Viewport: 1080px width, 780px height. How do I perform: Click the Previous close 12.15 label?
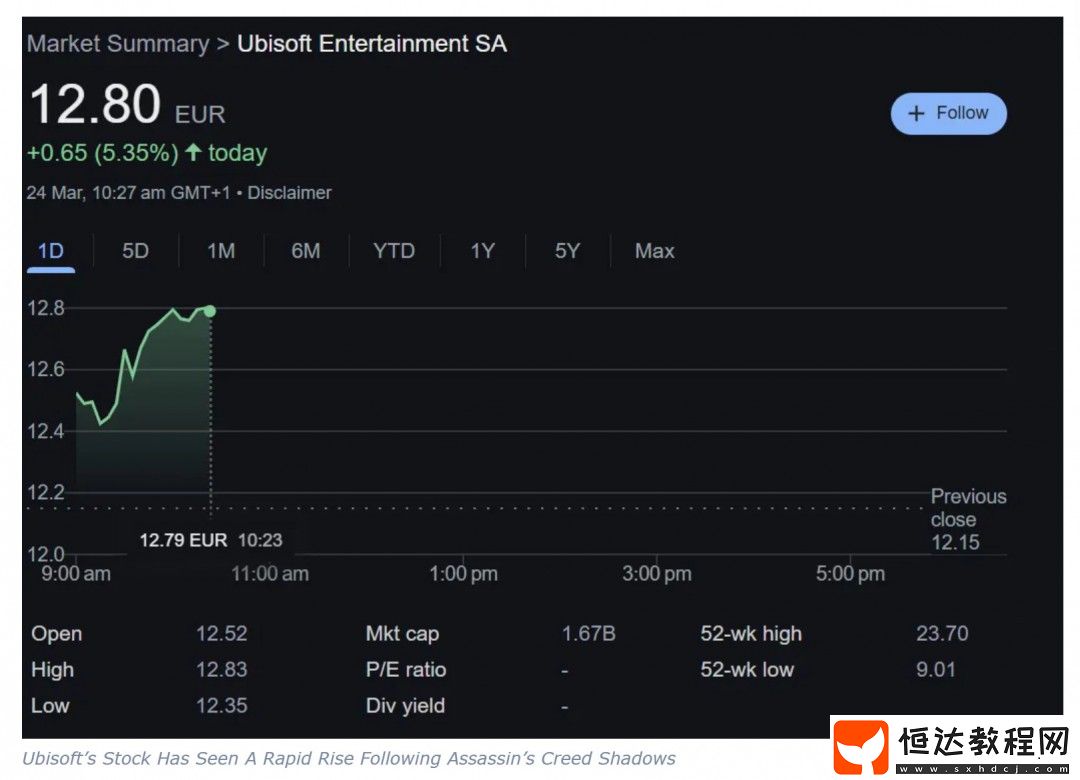coord(968,520)
